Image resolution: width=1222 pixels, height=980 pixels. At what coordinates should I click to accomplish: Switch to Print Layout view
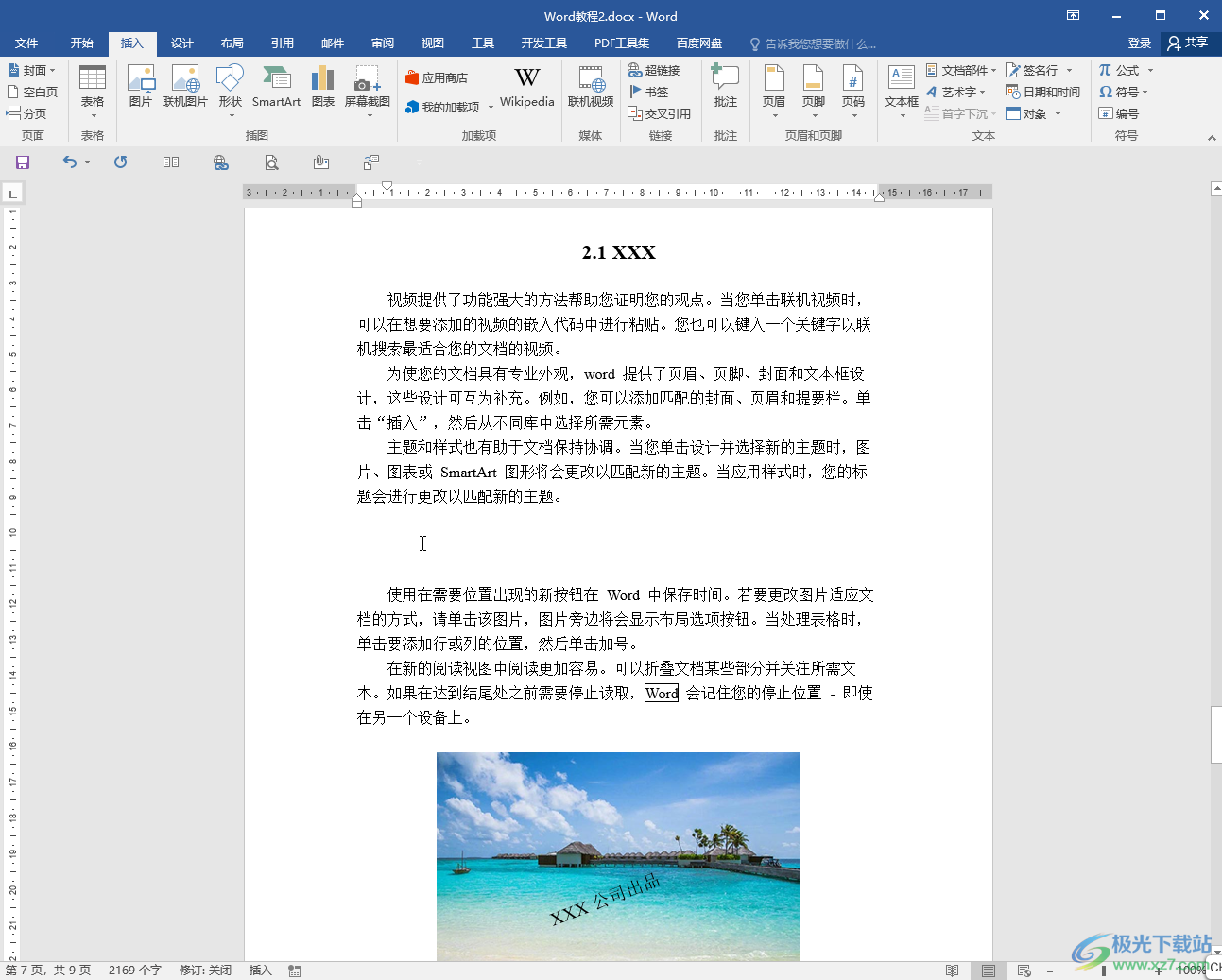click(989, 971)
